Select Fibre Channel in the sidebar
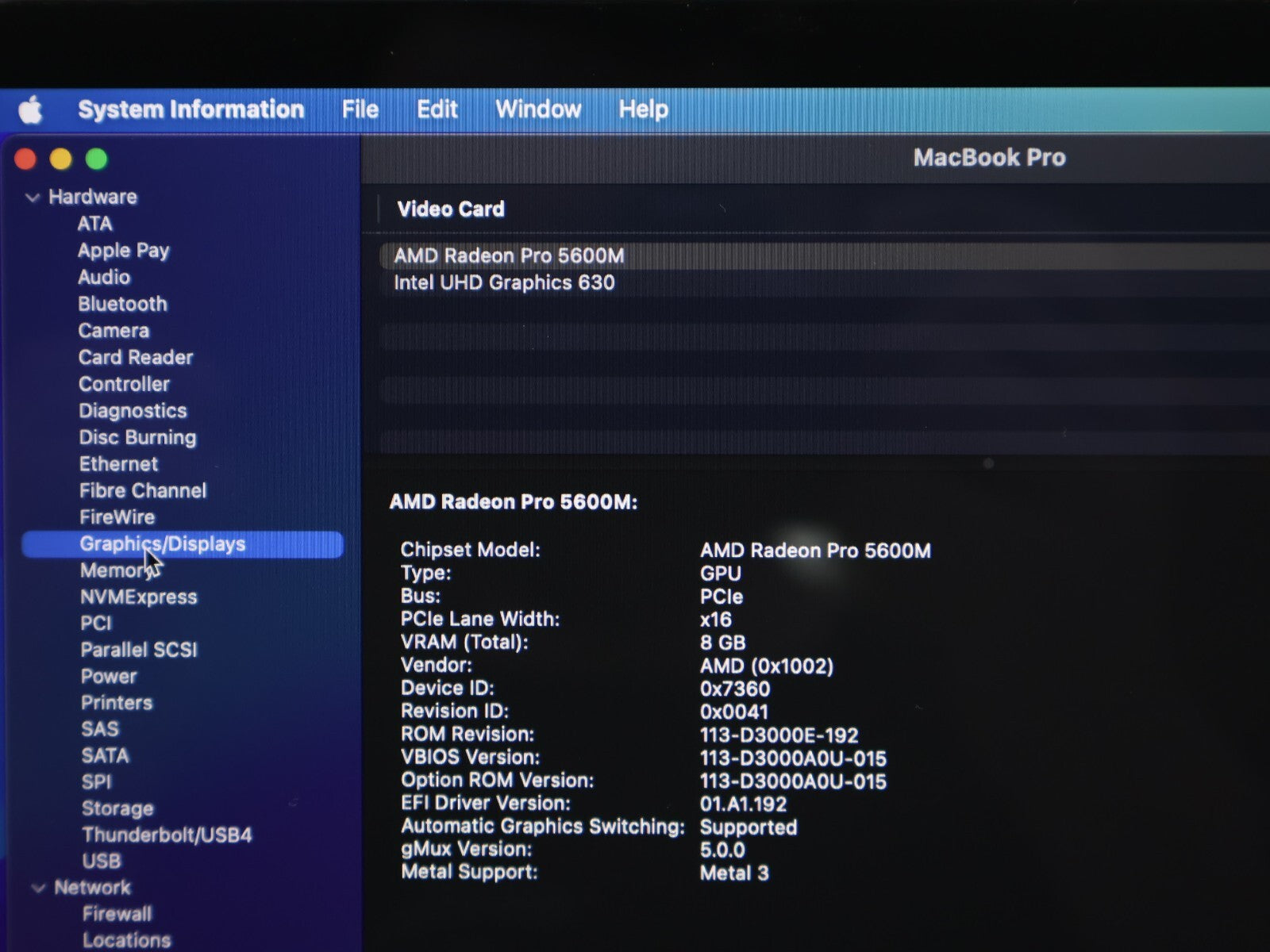The height and width of the screenshot is (952, 1270). click(143, 490)
